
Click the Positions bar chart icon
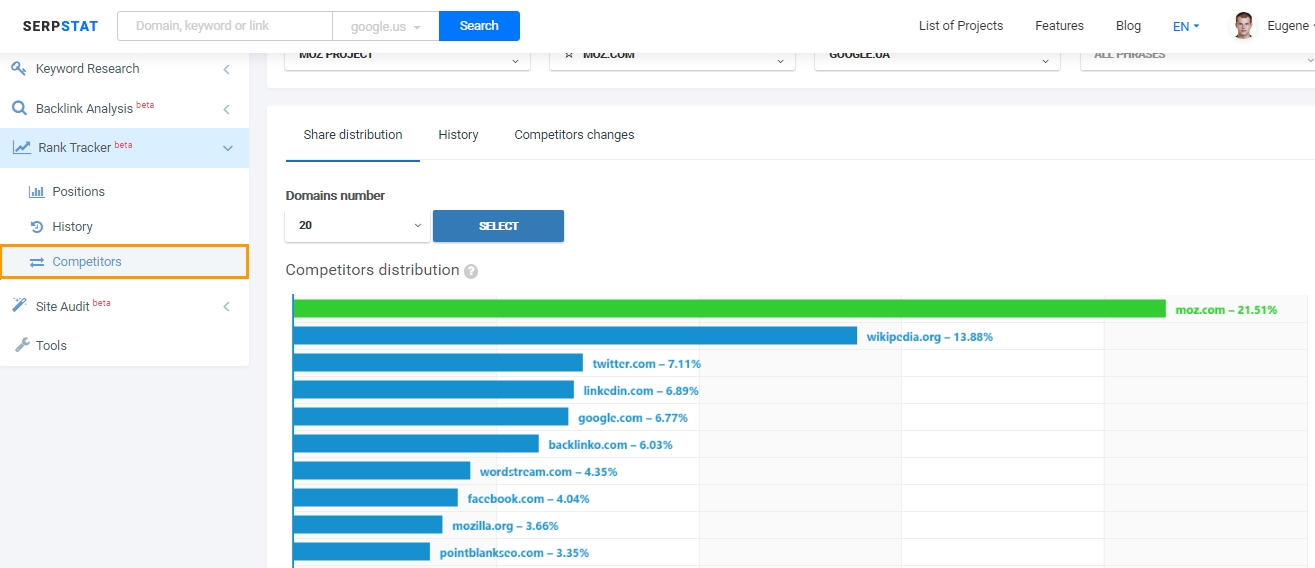[37, 191]
